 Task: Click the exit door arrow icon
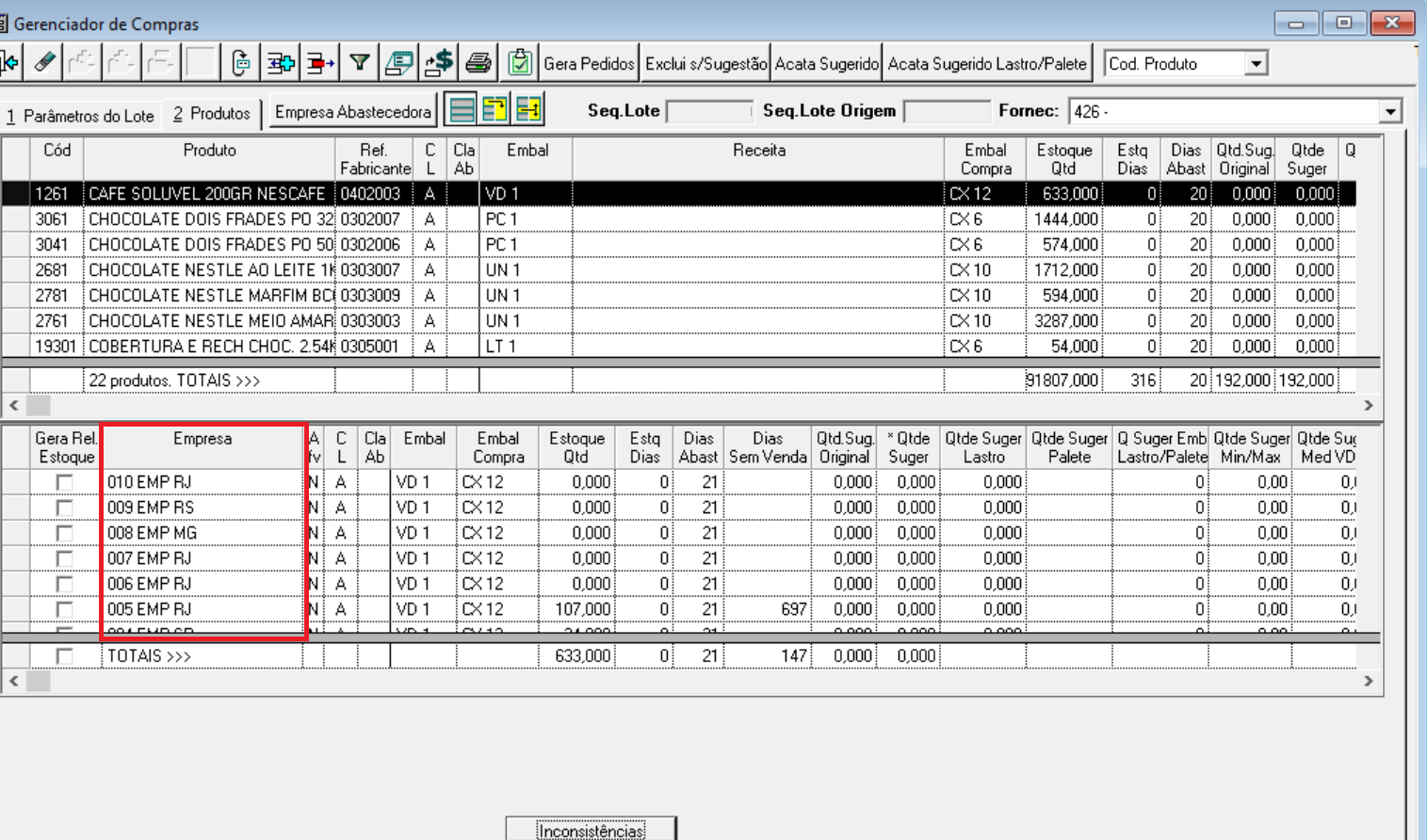[10, 63]
